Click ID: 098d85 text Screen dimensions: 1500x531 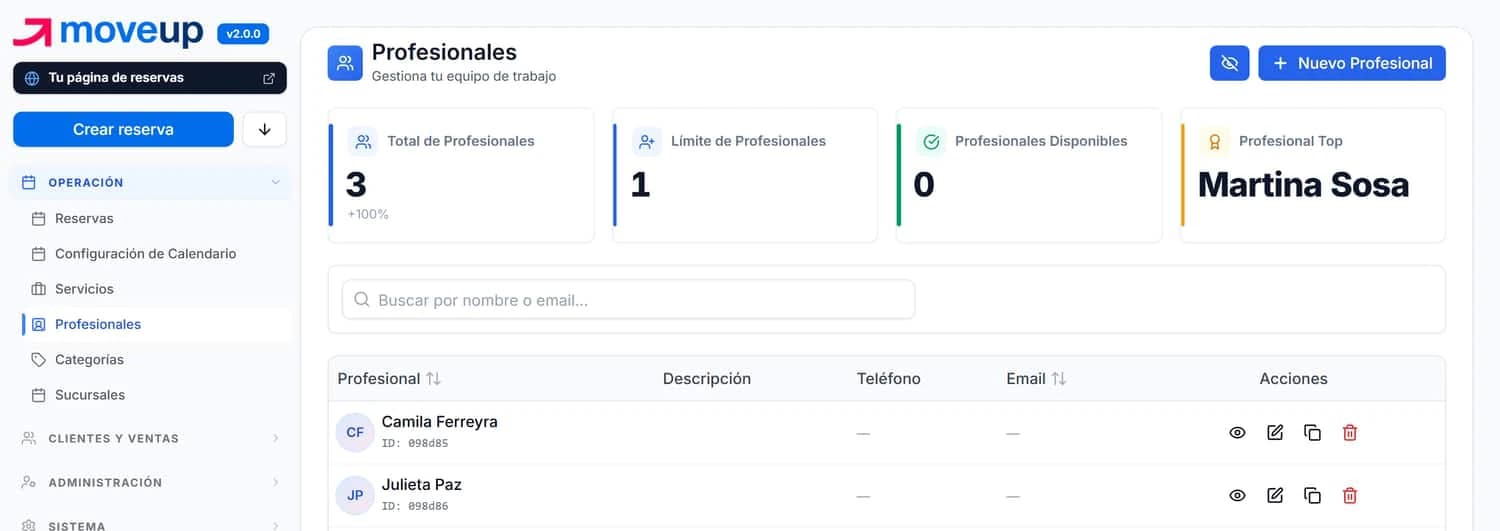click(x=414, y=443)
